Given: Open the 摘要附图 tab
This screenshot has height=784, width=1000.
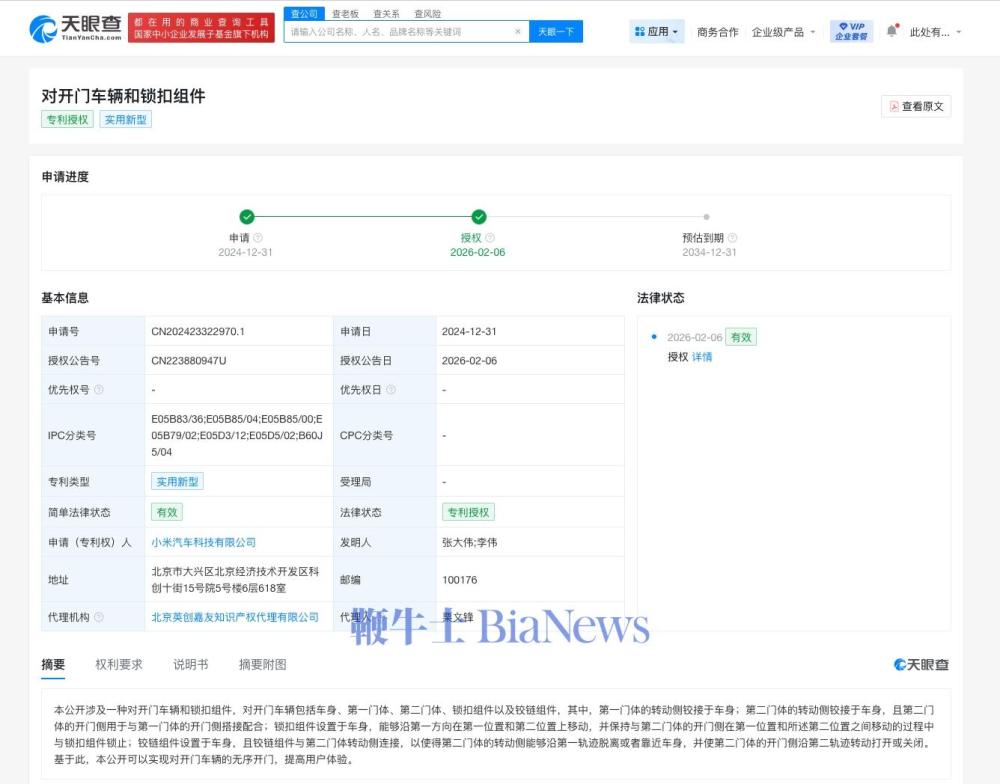Looking at the screenshot, I should click(x=262, y=665).
